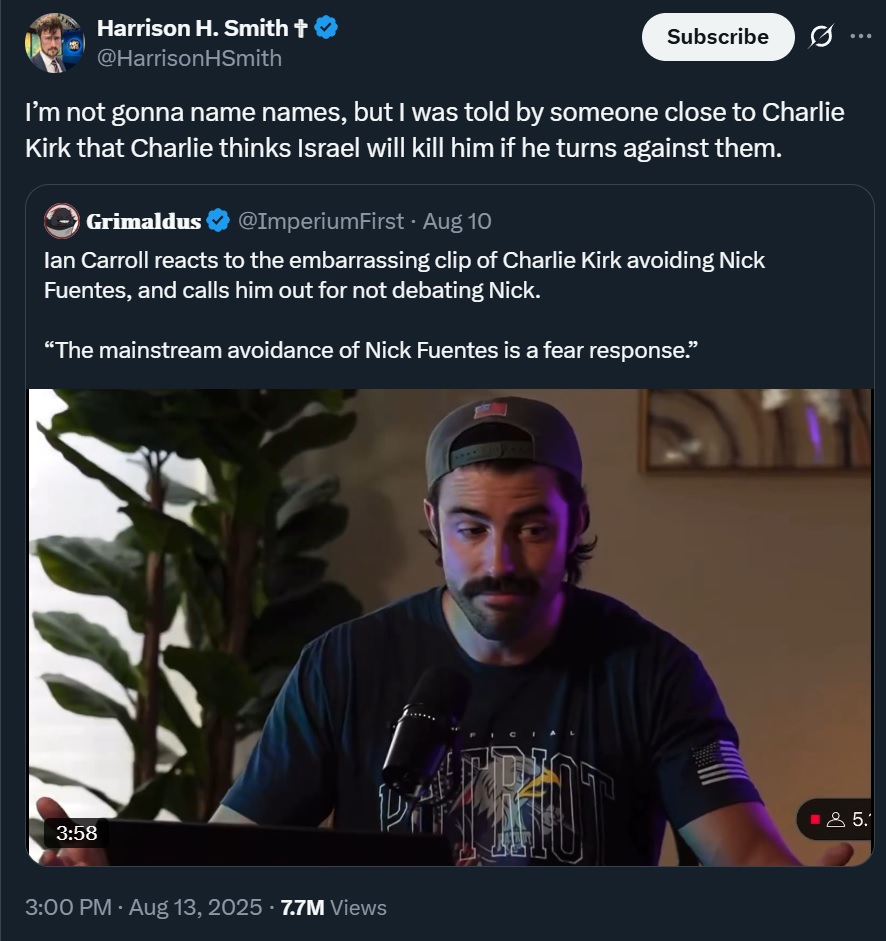Click the viewer count icon on video

[836, 820]
